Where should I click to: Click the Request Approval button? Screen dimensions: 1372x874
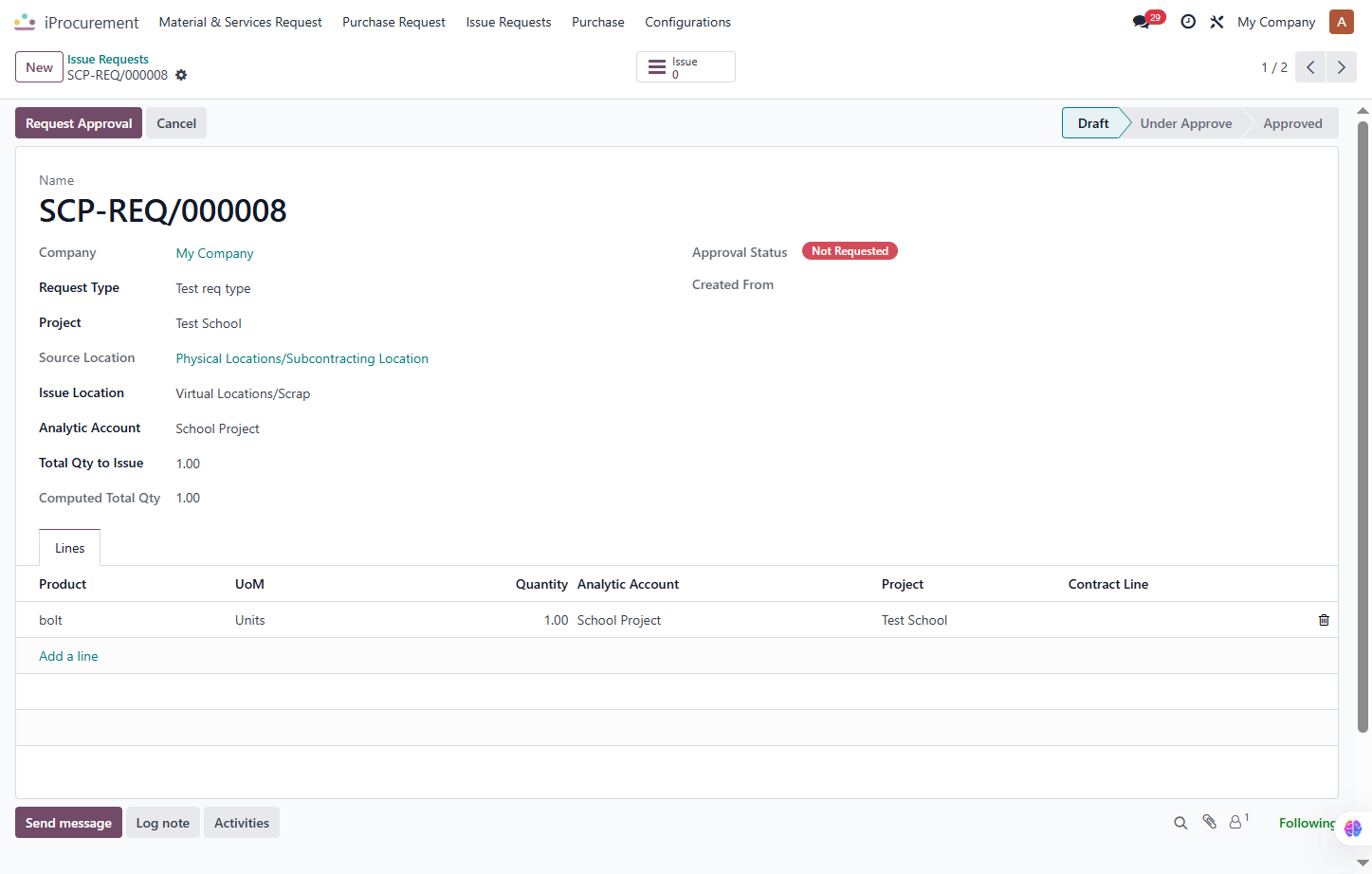click(x=79, y=123)
